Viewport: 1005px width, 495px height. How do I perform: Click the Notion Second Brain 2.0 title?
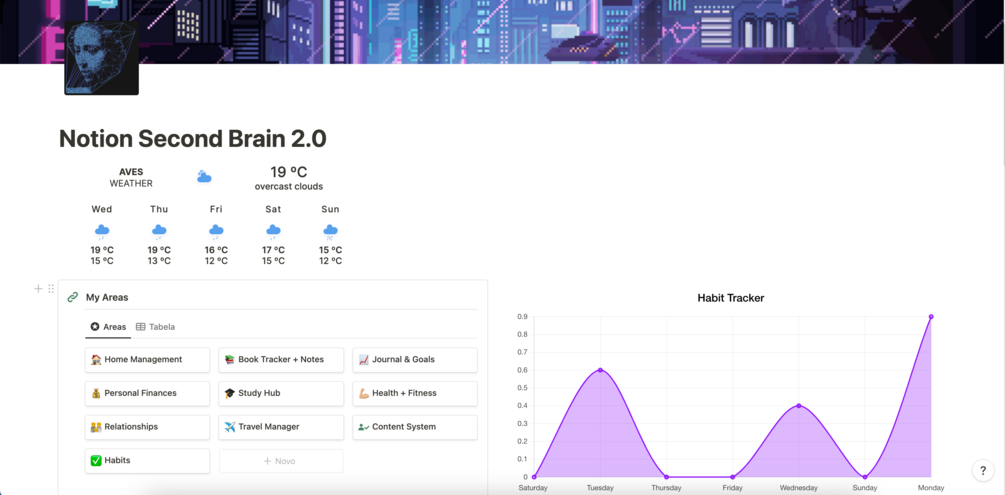tap(193, 138)
